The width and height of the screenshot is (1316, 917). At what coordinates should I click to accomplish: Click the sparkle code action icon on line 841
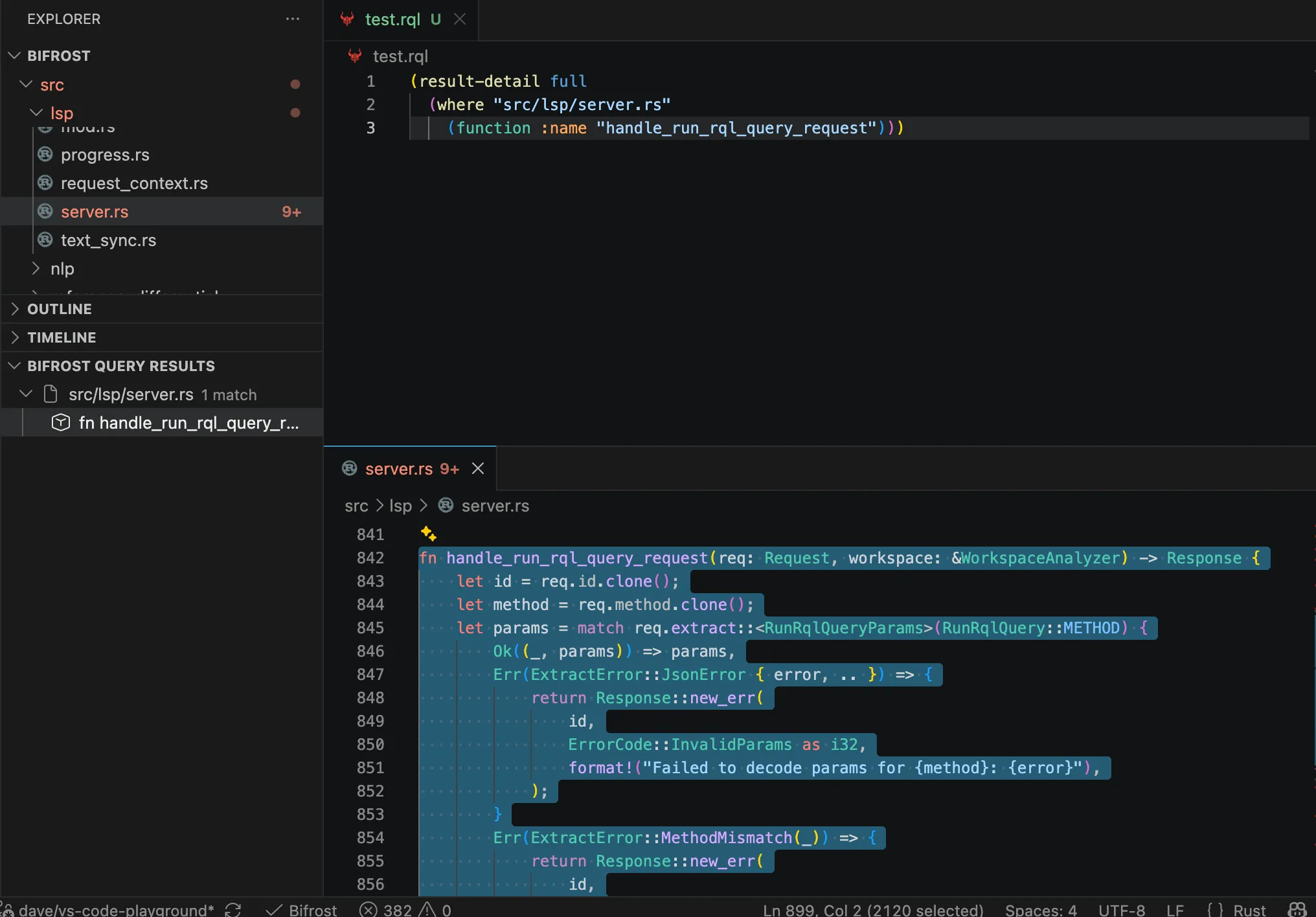428,534
